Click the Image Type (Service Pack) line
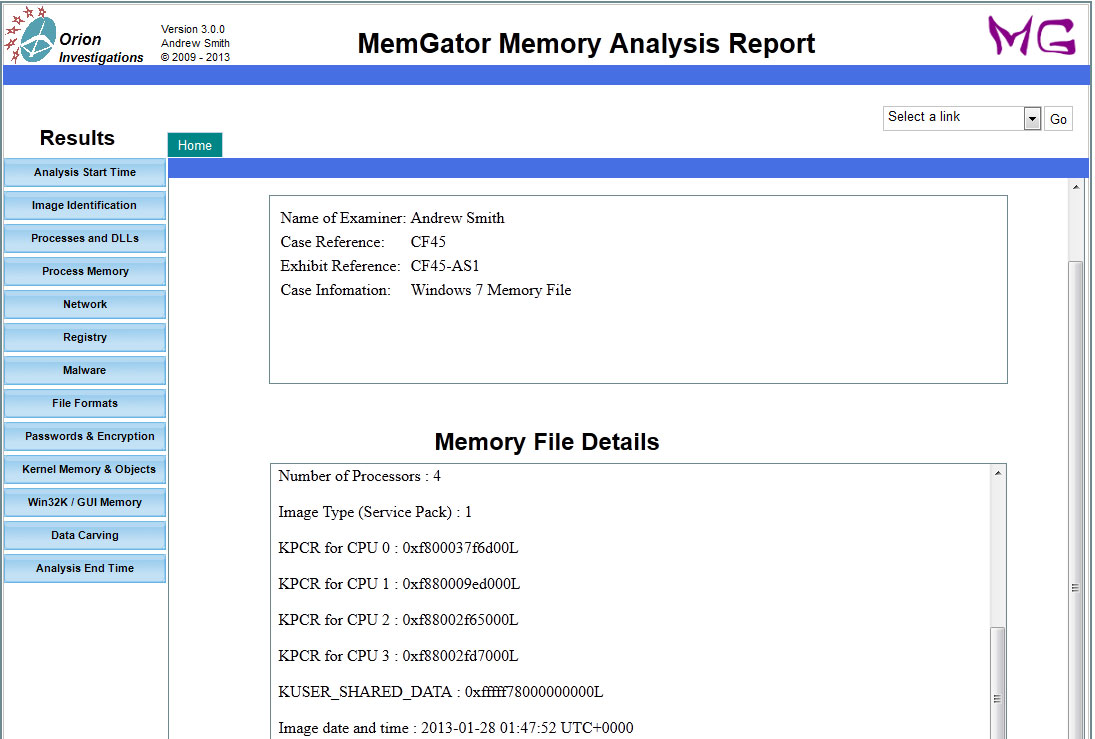Viewport: 1095px width, 739px height. tap(375, 512)
